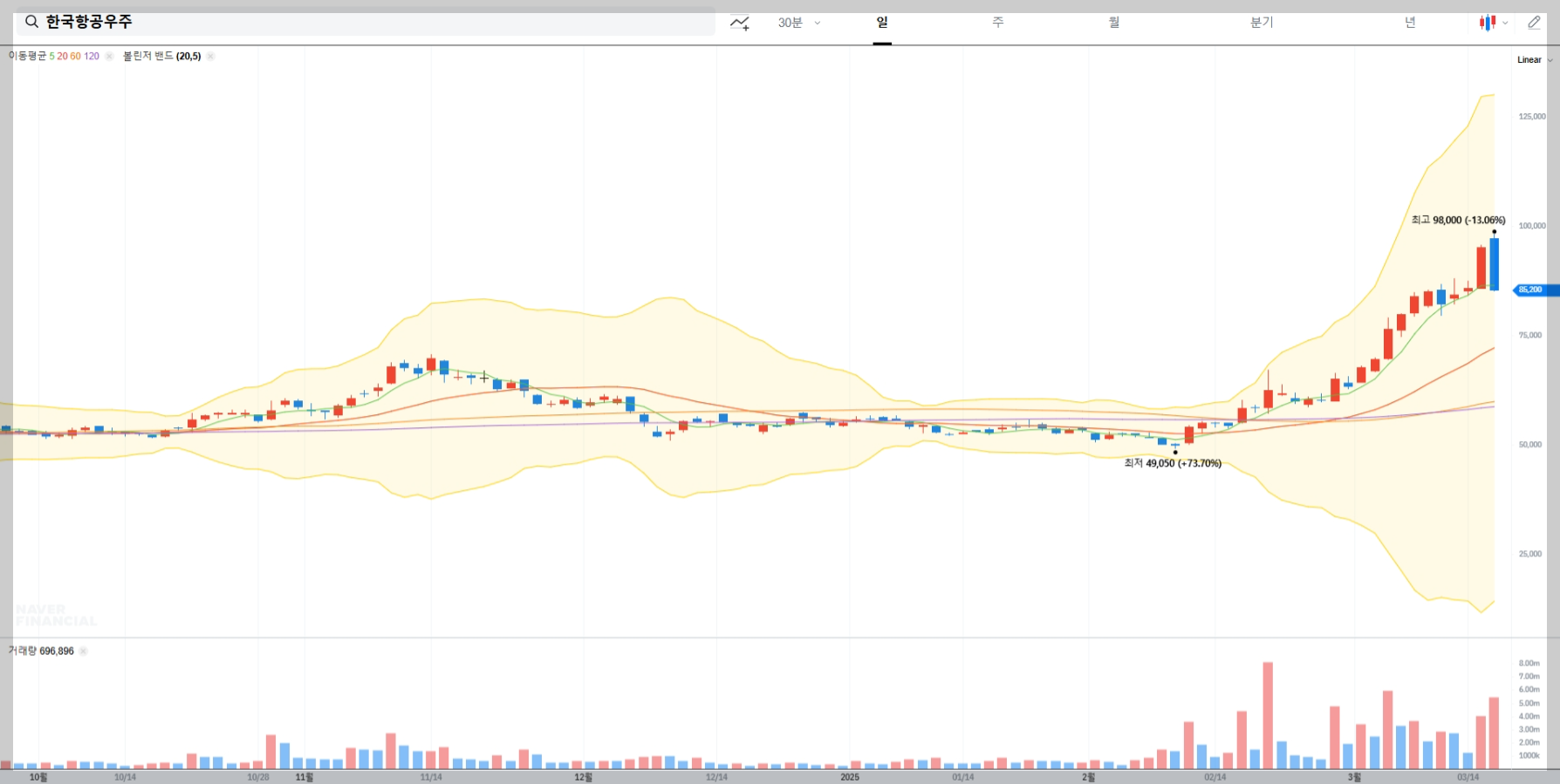Click the 02/14 date axis label
This screenshot has width=1560, height=784.
pyautogui.click(x=1215, y=777)
